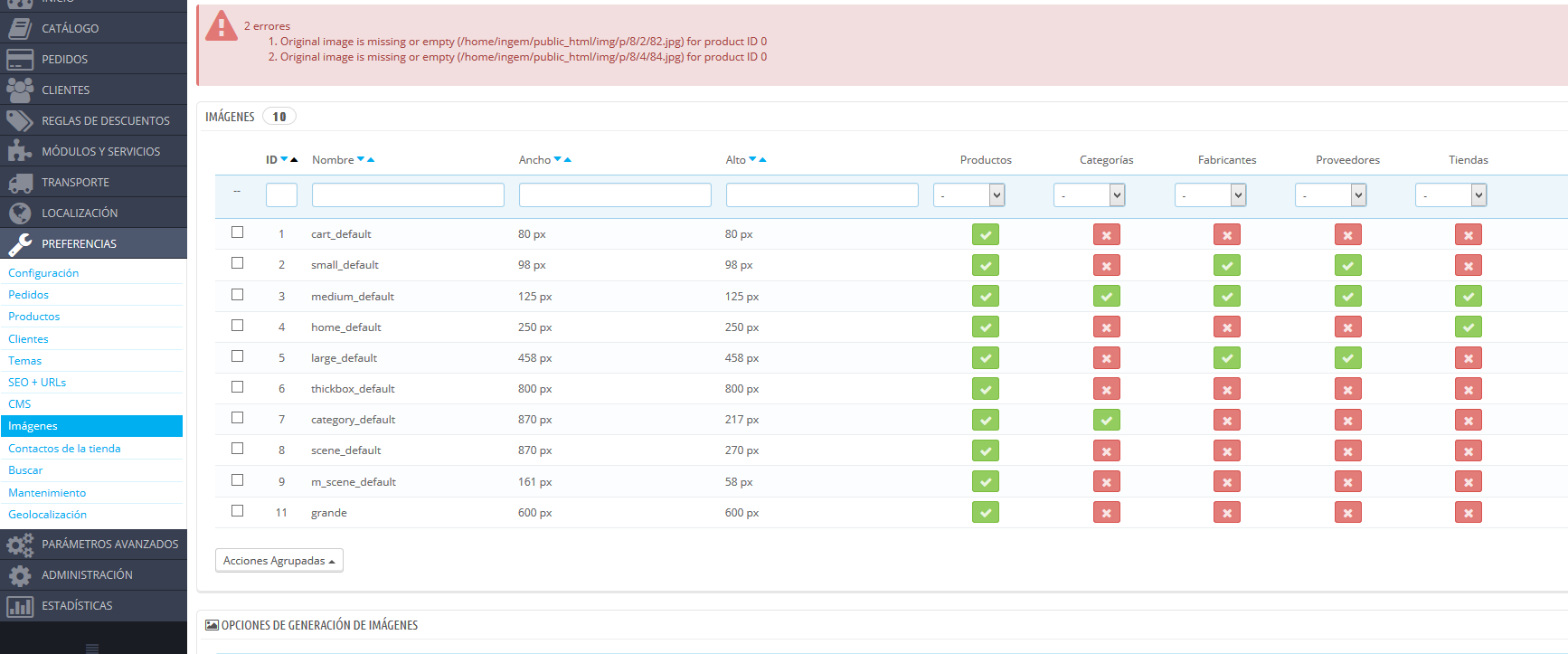Image resolution: width=1568 pixels, height=654 pixels.
Task: Open the Transporte menu
Action: [94, 182]
